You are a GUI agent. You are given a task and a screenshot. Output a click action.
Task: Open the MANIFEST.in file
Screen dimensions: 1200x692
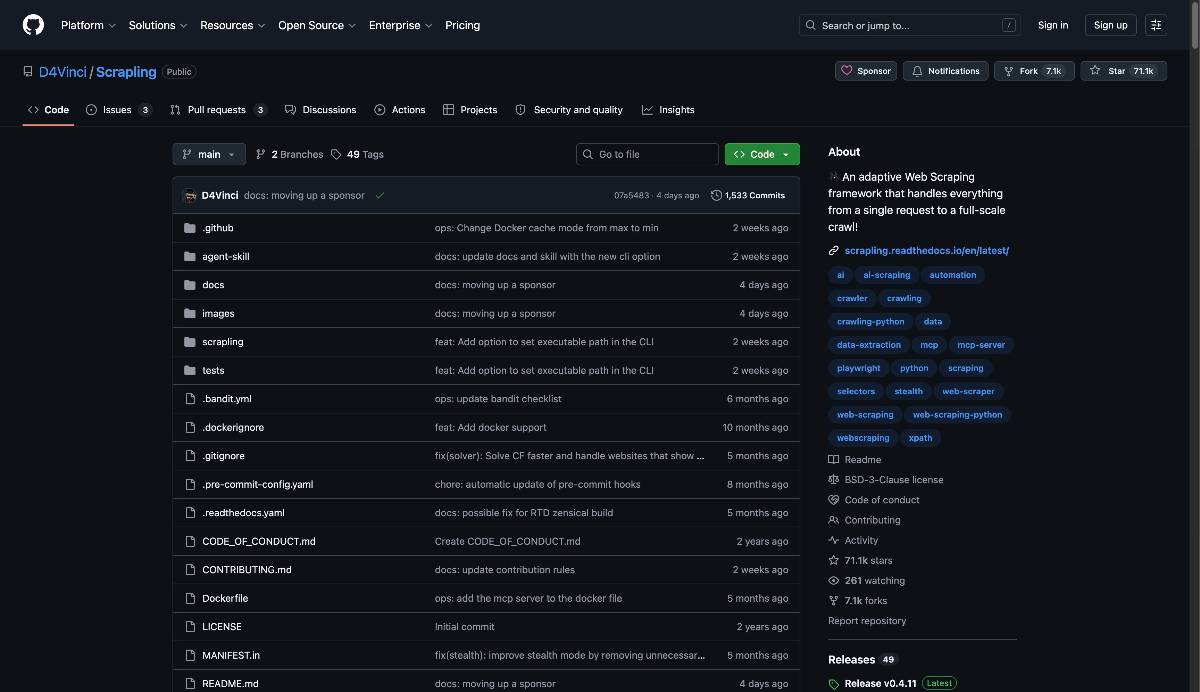231,655
